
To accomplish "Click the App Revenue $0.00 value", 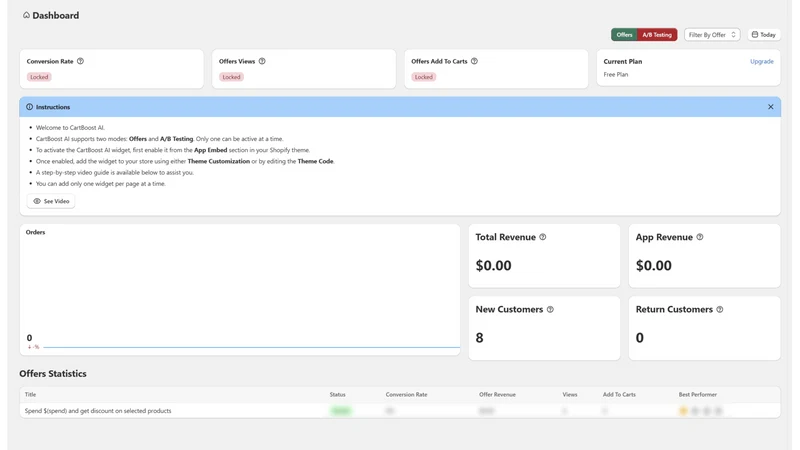I will [x=654, y=265].
